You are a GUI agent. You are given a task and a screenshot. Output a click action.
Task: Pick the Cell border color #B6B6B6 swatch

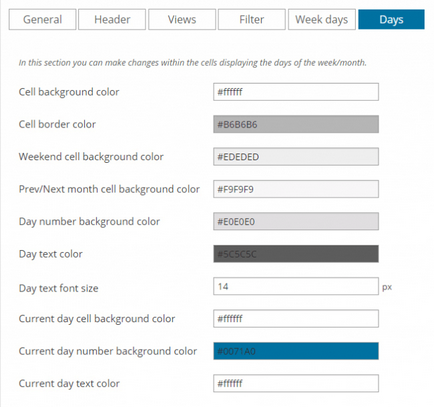pos(296,124)
